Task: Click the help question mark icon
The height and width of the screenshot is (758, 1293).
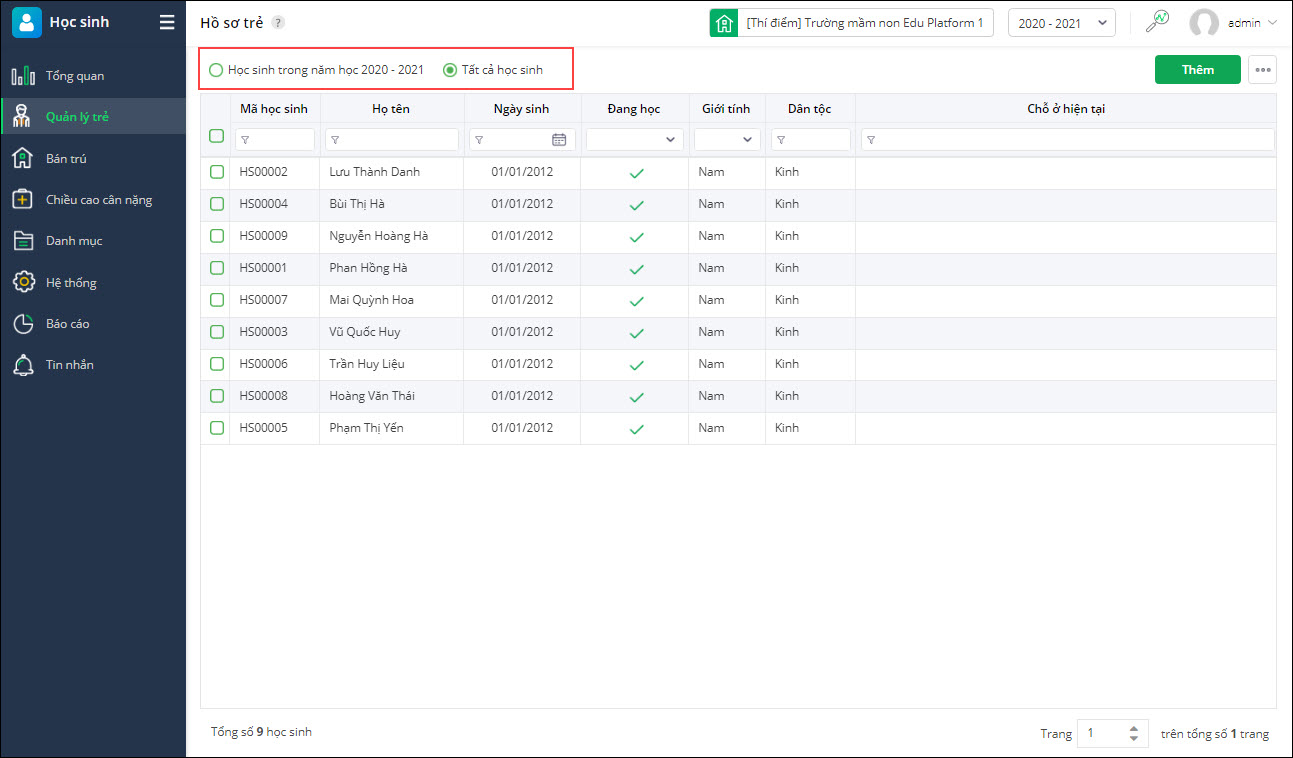Action: pyautogui.click(x=278, y=22)
